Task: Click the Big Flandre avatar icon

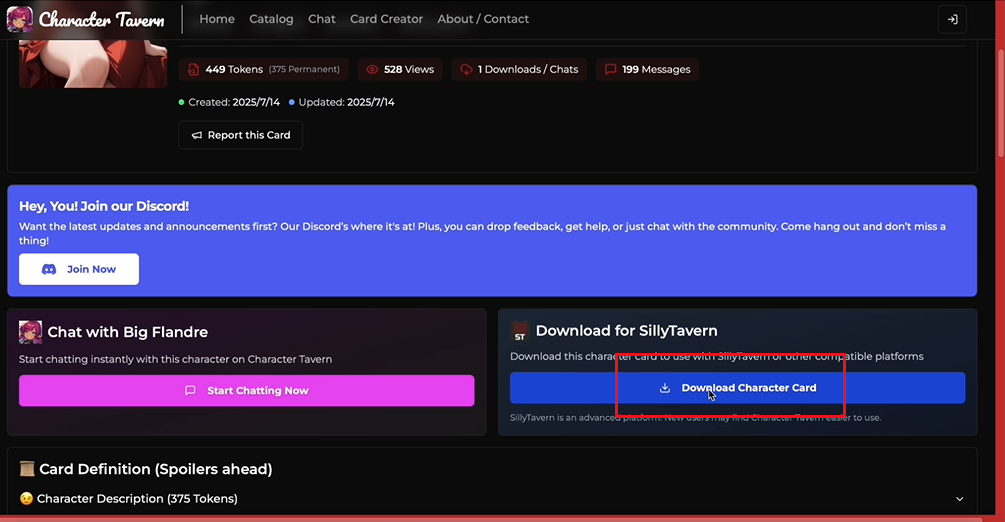Action: click(30, 332)
